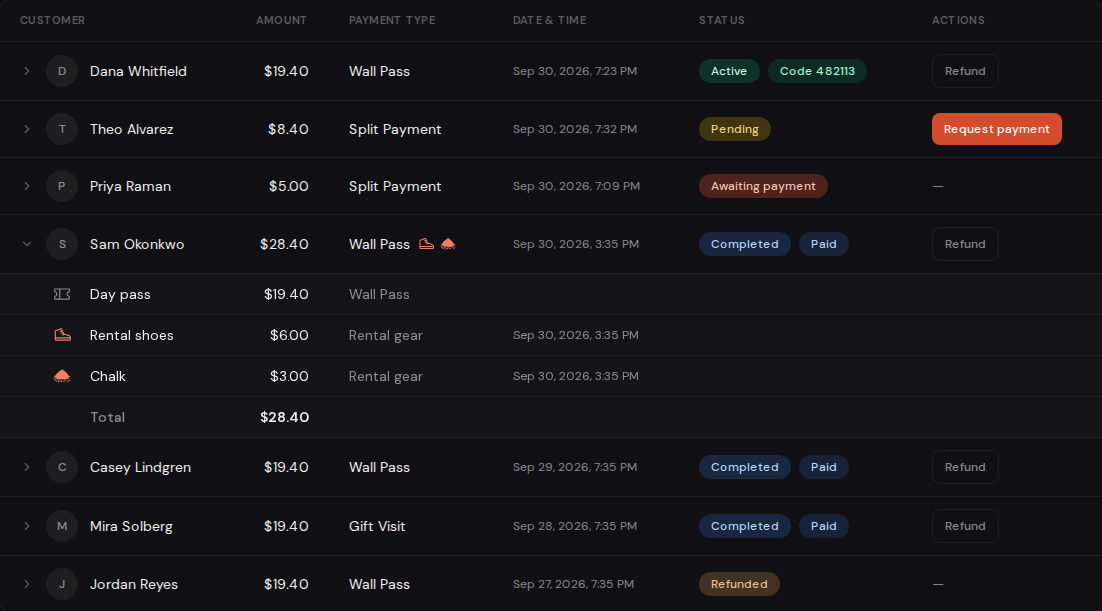The width and height of the screenshot is (1102, 611).
Task: Click shoe icon beside Sam's Wall Pass
Action: tap(427, 244)
